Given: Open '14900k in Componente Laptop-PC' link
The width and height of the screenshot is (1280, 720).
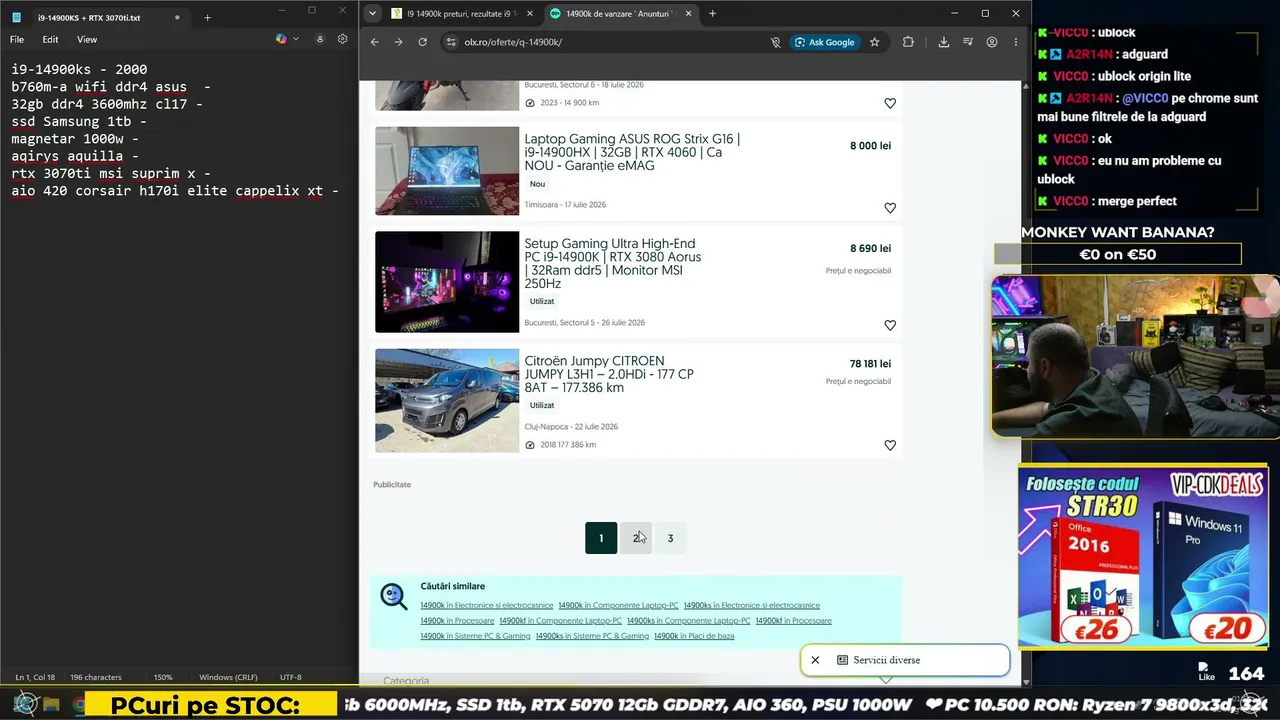Looking at the screenshot, I should point(618,605).
